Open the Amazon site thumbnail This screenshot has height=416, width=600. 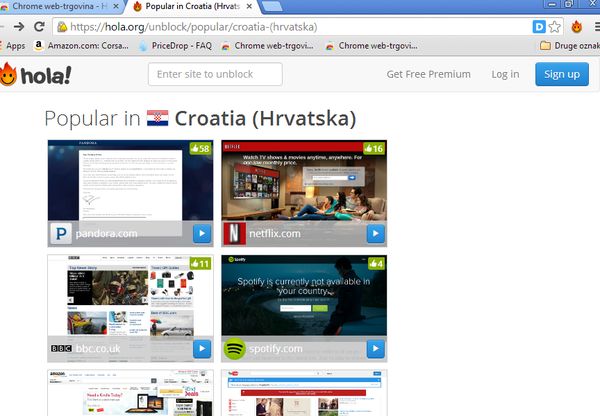pos(130,393)
